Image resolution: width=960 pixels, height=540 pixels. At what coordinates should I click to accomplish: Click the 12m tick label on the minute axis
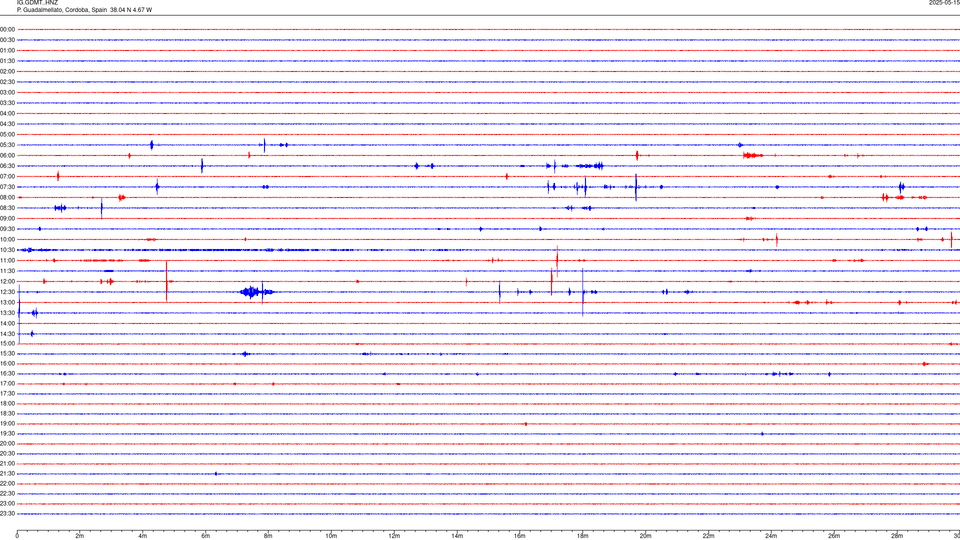pyautogui.click(x=394, y=536)
